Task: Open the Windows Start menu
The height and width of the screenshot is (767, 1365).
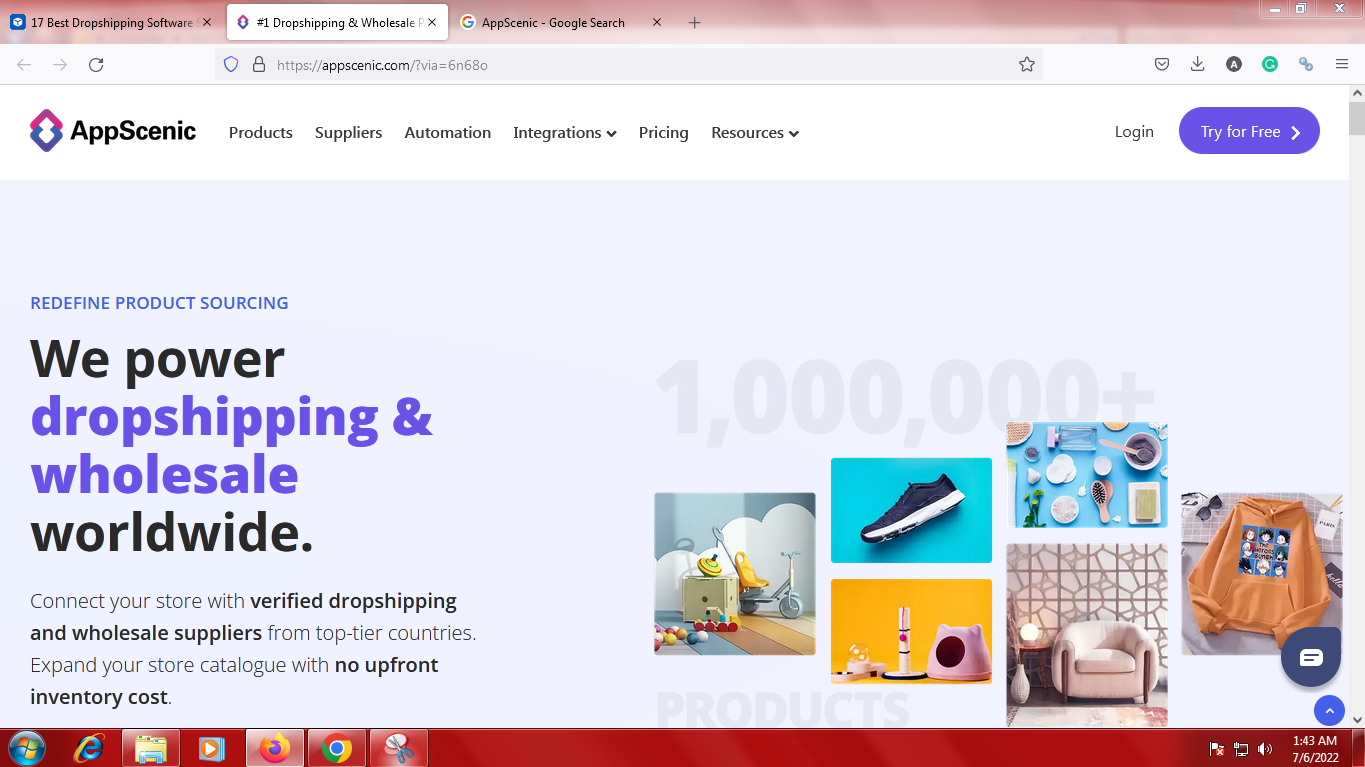Action: pos(26,748)
